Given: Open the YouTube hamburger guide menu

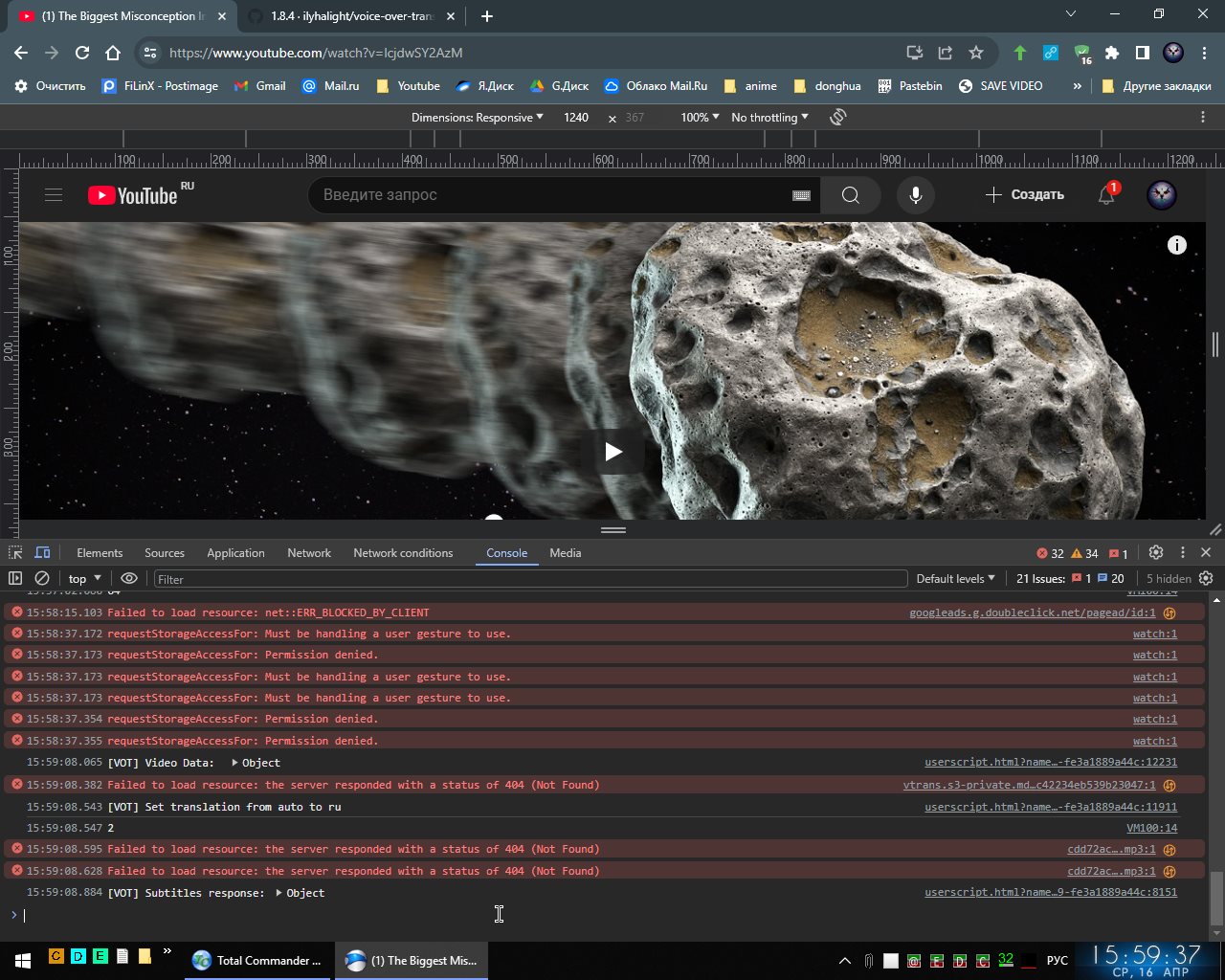Looking at the screenshot, I should pyautogui.click(x=54, y=195).
